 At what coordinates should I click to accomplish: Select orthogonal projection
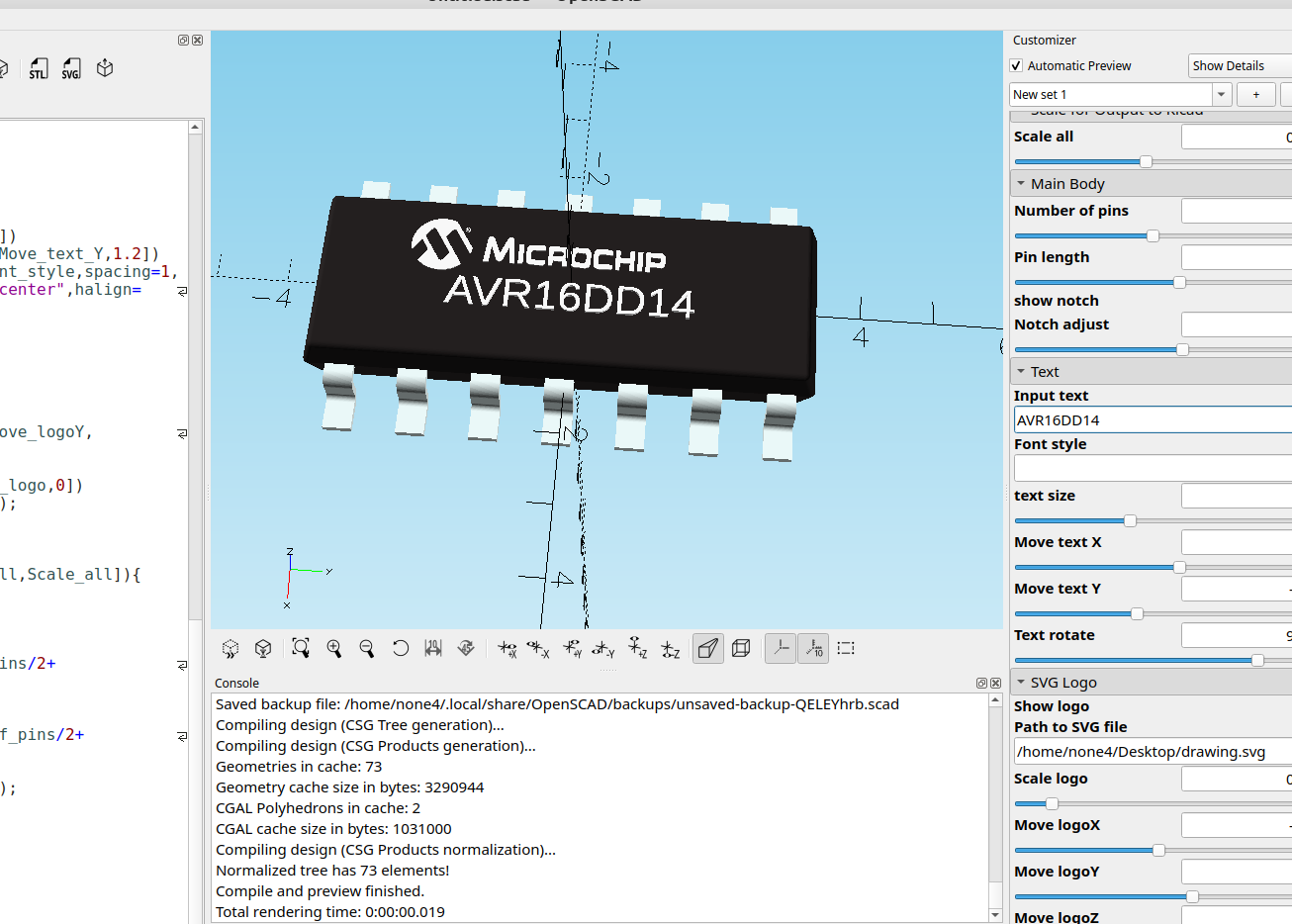(741, 648)
